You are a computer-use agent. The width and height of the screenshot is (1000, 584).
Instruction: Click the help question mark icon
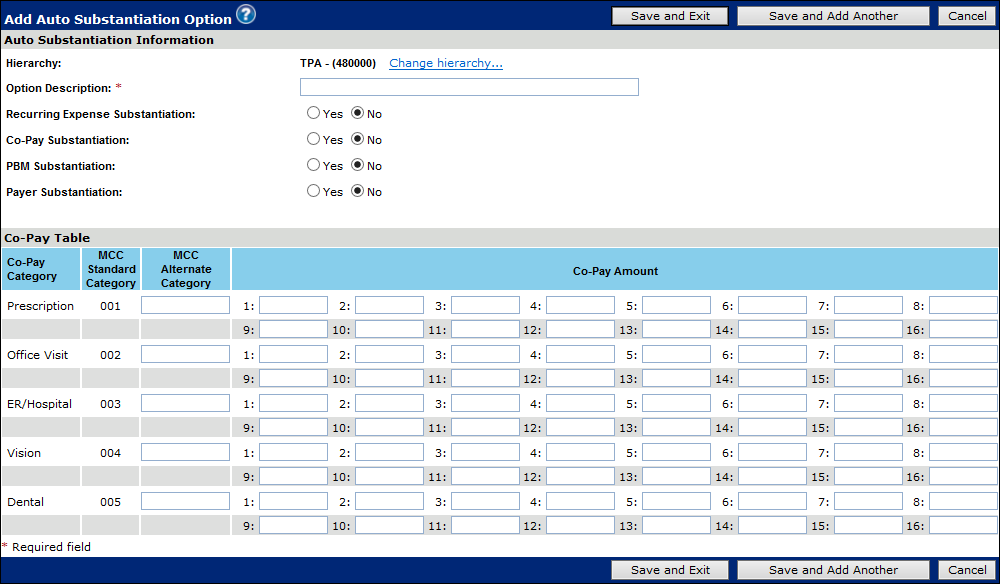pos(246,14)
